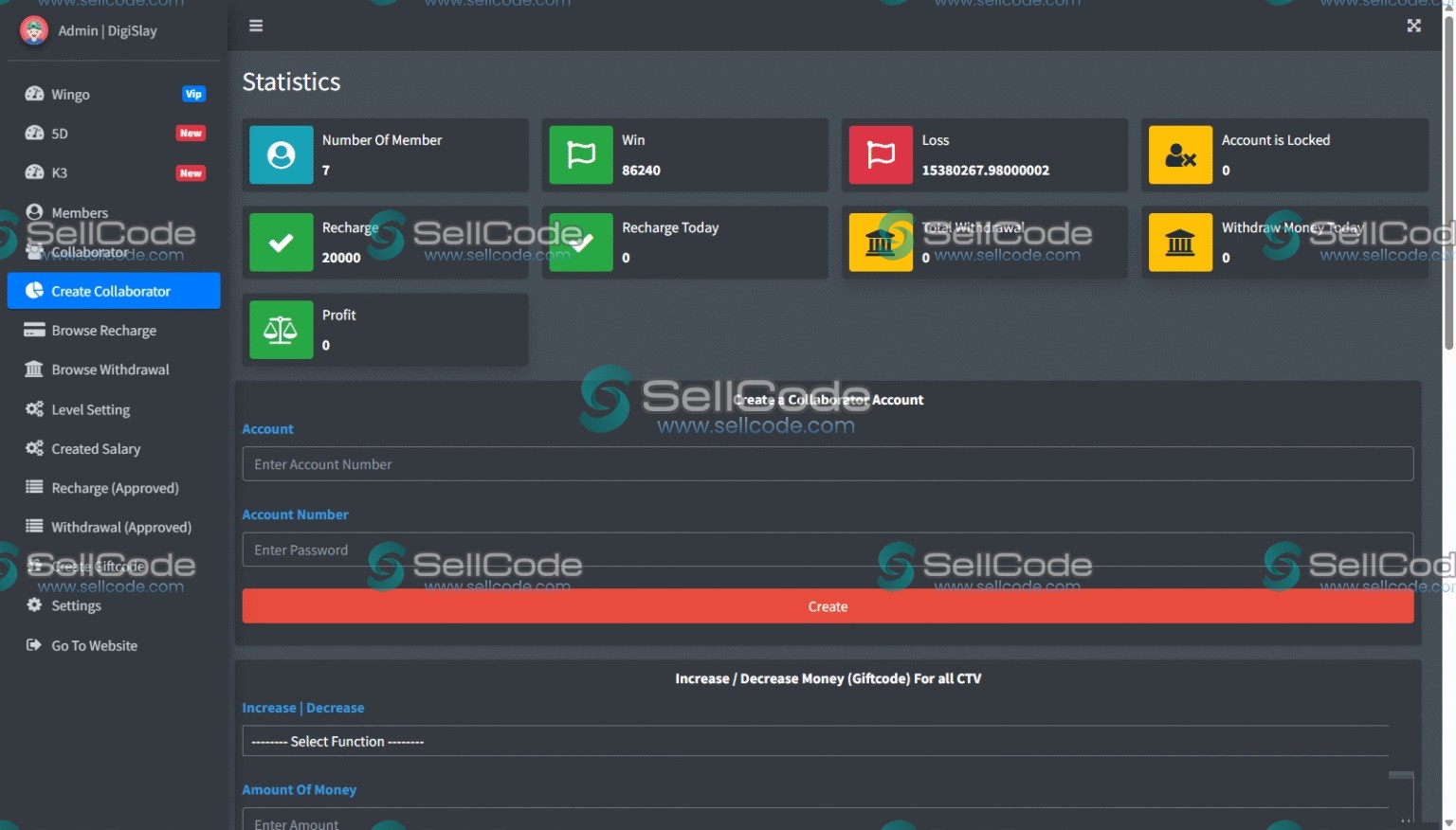This screenshot has width=1456, height=830.
Task: Click the fullscreen expand icon
Action: pyautogui.click(x=1413, y=26)
